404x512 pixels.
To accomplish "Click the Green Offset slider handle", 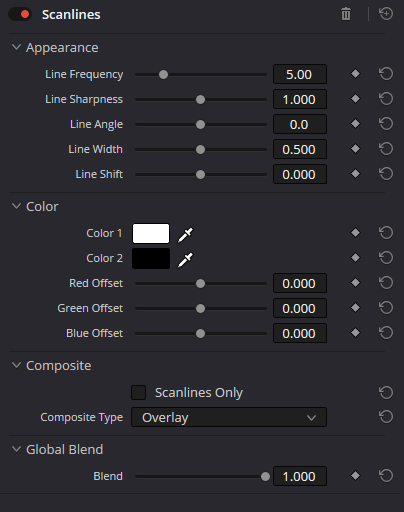I will 200,308.
